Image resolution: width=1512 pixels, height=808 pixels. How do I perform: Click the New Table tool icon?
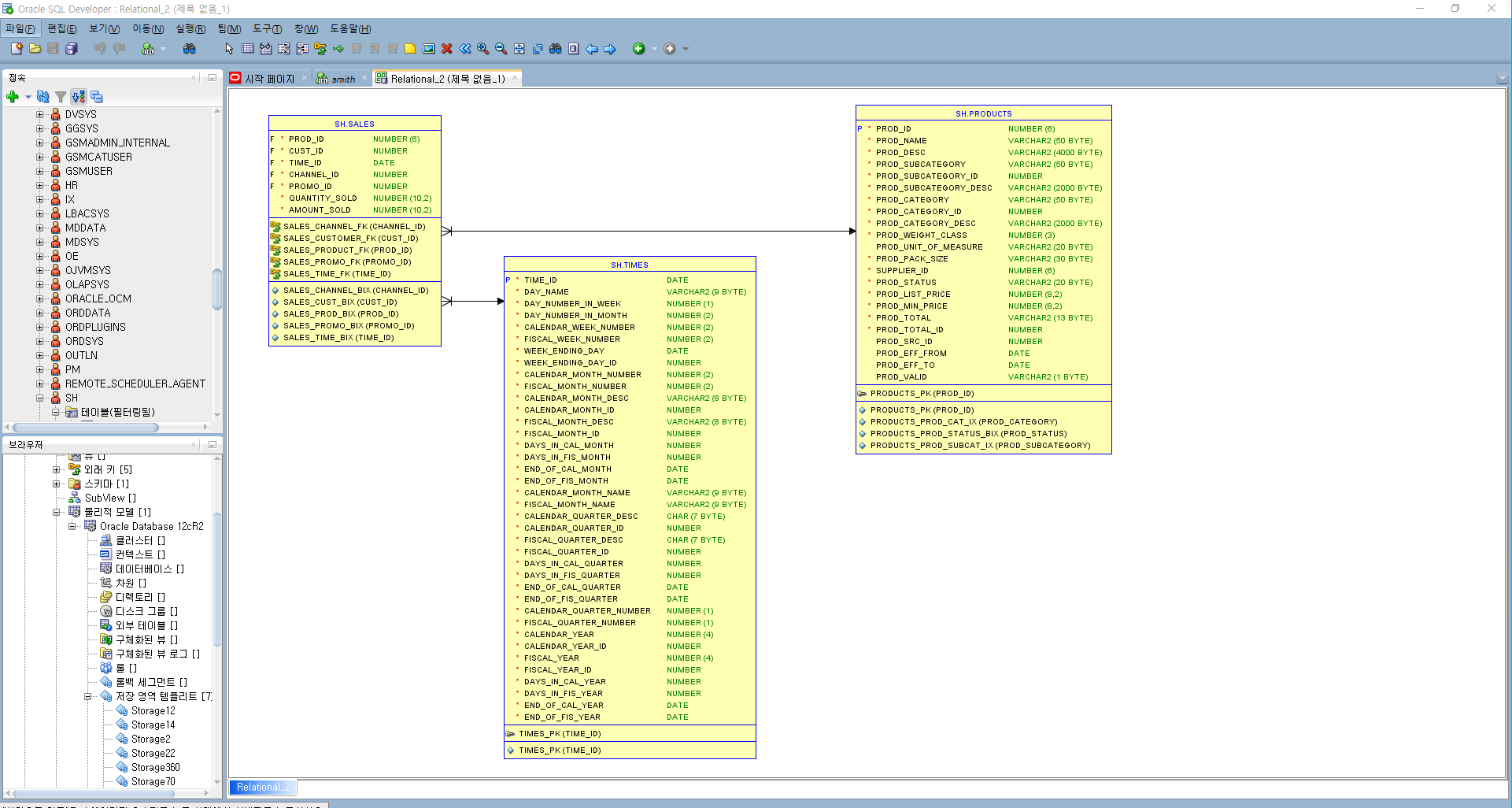[247, 49]
